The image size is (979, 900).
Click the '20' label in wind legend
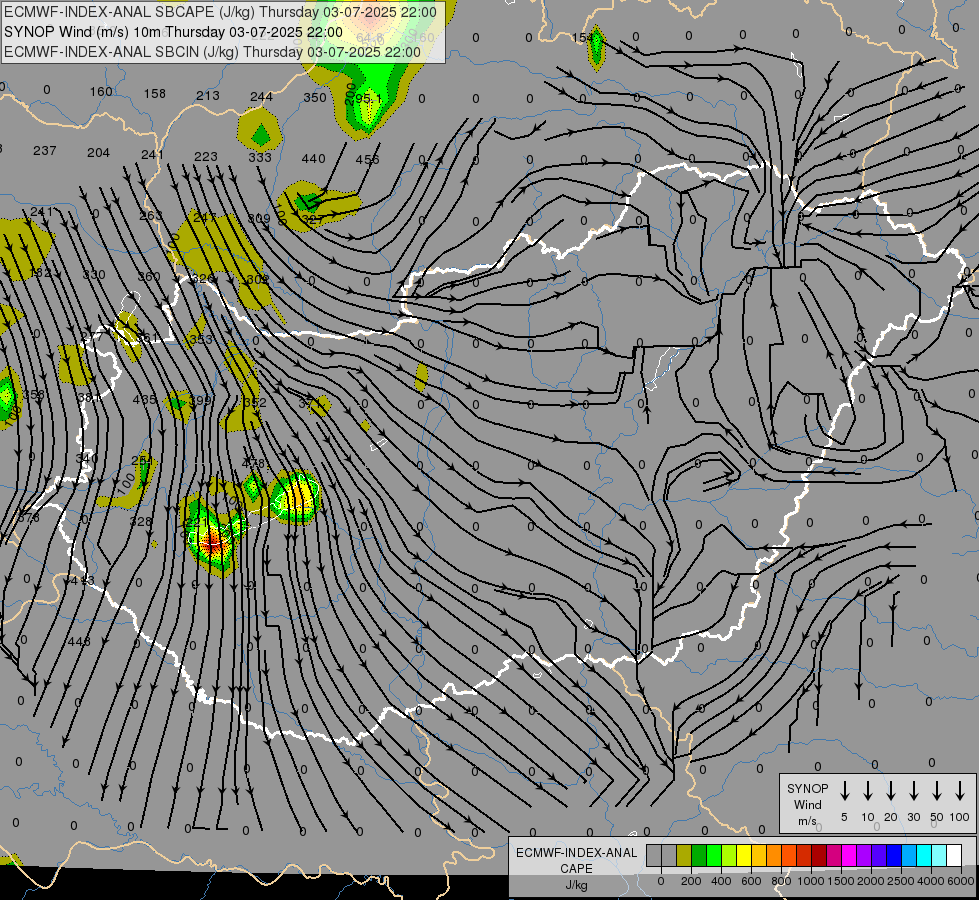click(x=891, y=817)
